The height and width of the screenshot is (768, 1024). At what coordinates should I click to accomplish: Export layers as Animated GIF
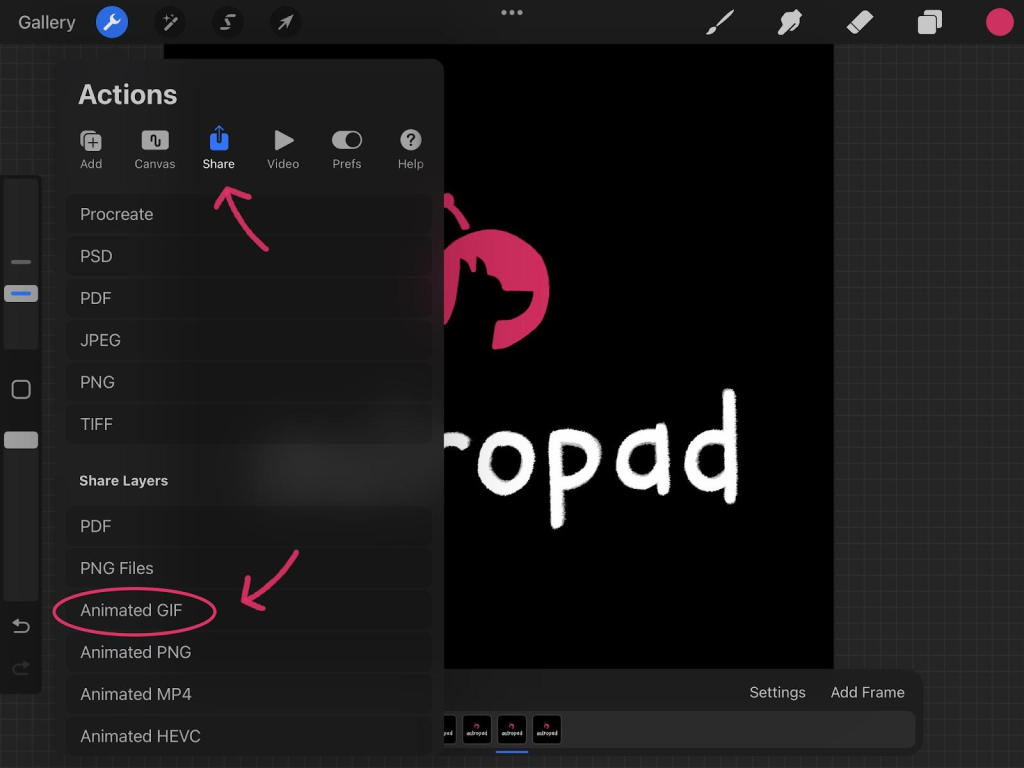click(x=248, y=610)
